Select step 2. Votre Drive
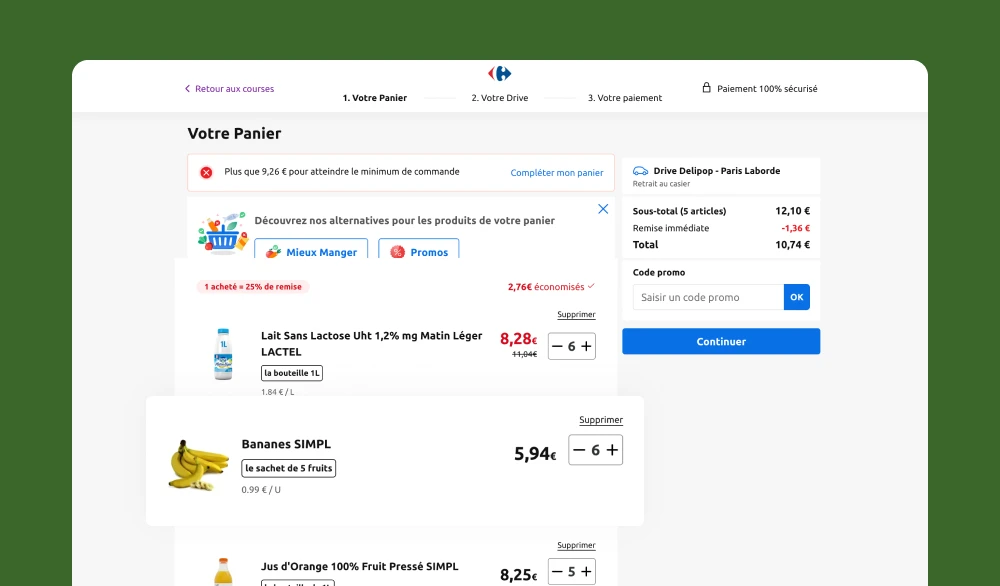This screenshot has height=586, width=1000. point(499,98)
